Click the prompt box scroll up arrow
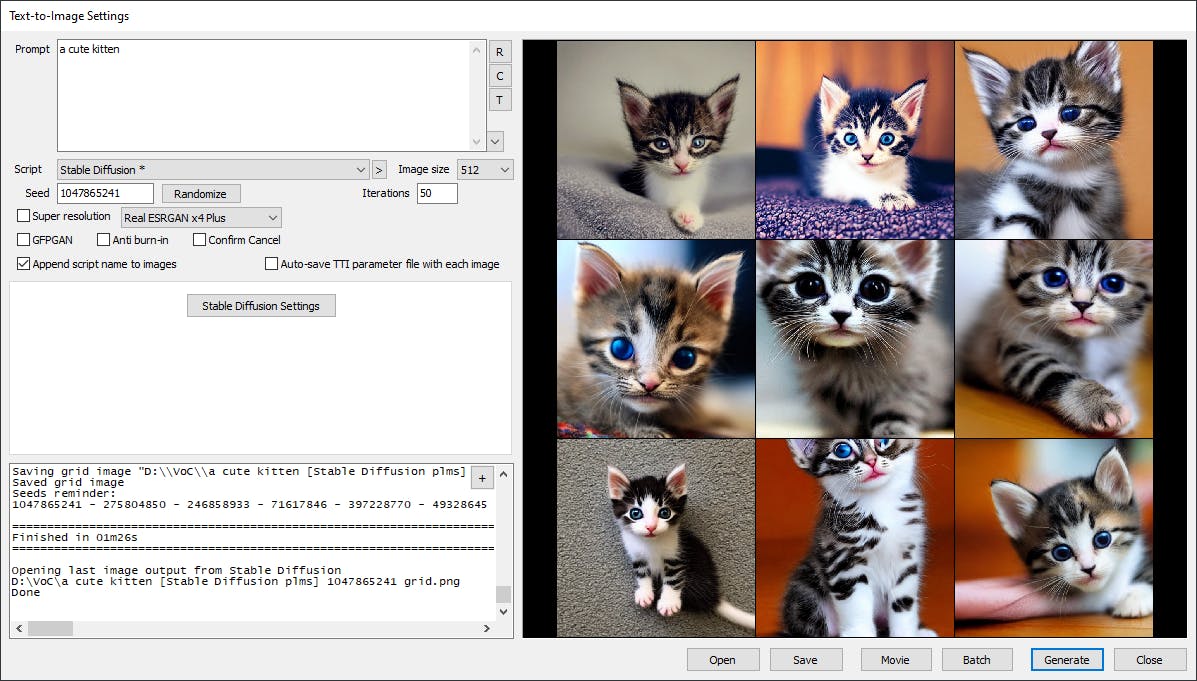Viewport: 1197px width, 681px height. (477, 50)
